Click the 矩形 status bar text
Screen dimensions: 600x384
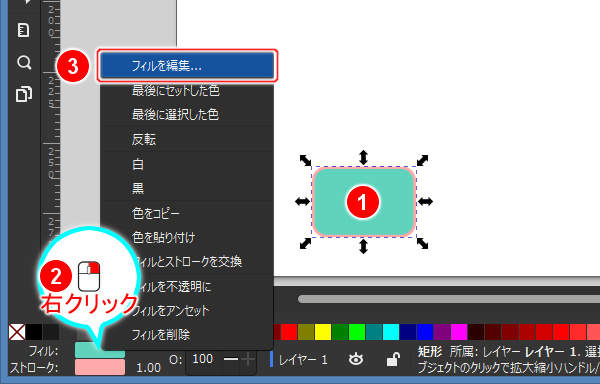pyautogui.click(x=430, y=352)
